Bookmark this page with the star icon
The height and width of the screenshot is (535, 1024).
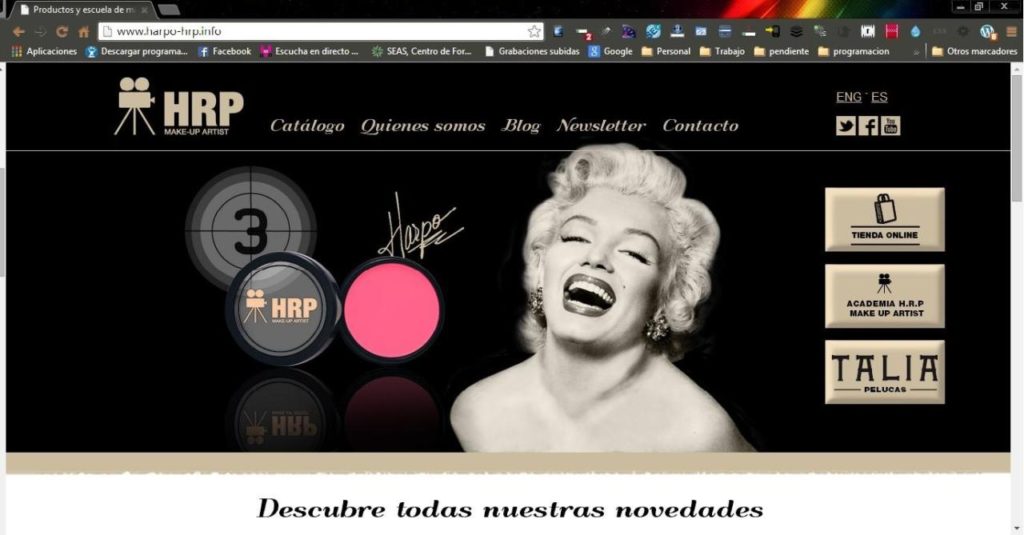[x=534, y=32]
